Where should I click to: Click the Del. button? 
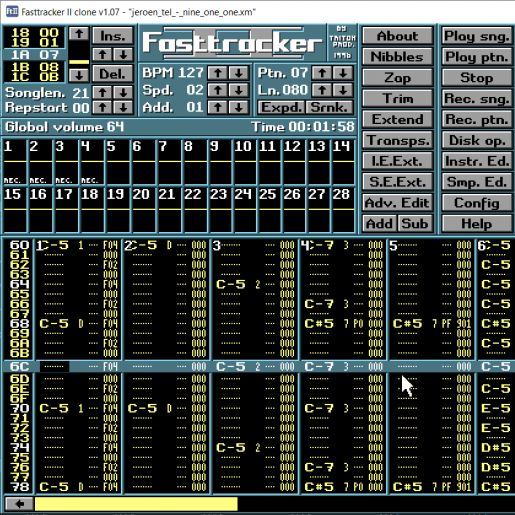click(113, 74)
